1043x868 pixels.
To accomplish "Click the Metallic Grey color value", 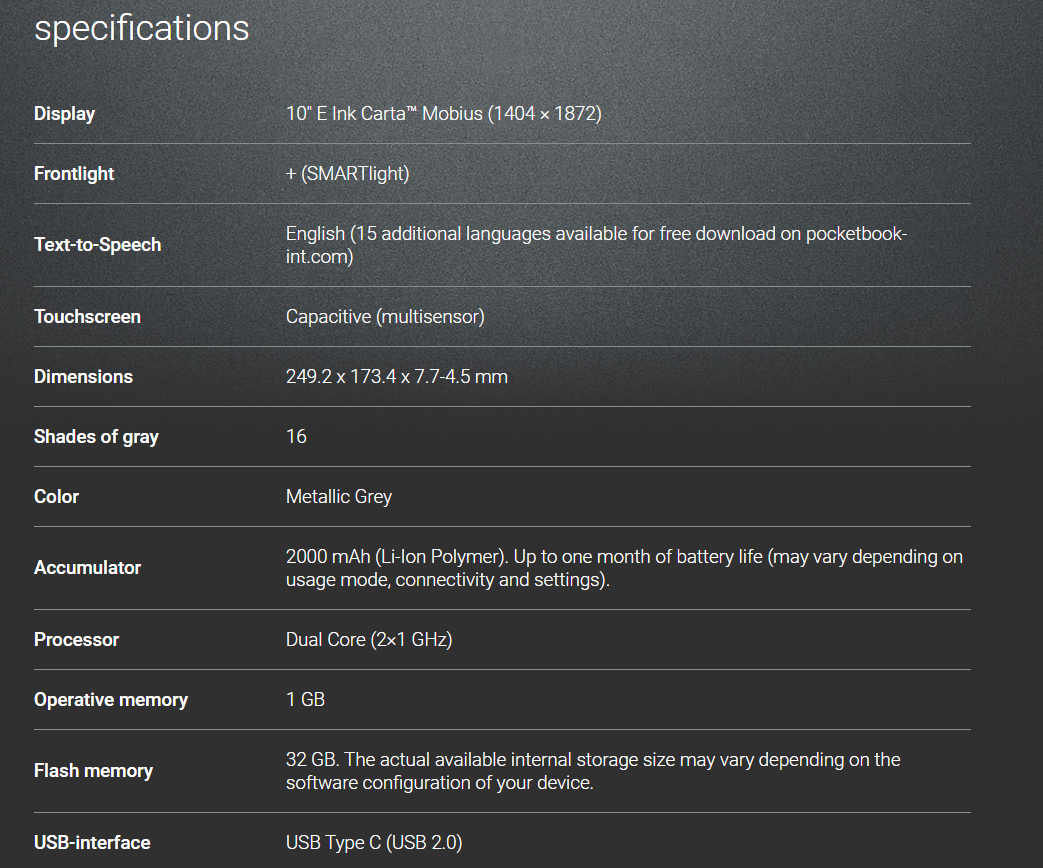I will (x=339, y=497).
